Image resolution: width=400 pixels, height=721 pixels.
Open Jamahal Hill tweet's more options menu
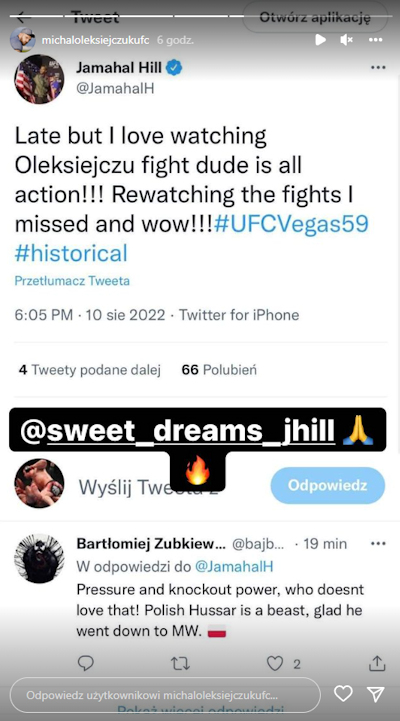[x=378, y=68]
